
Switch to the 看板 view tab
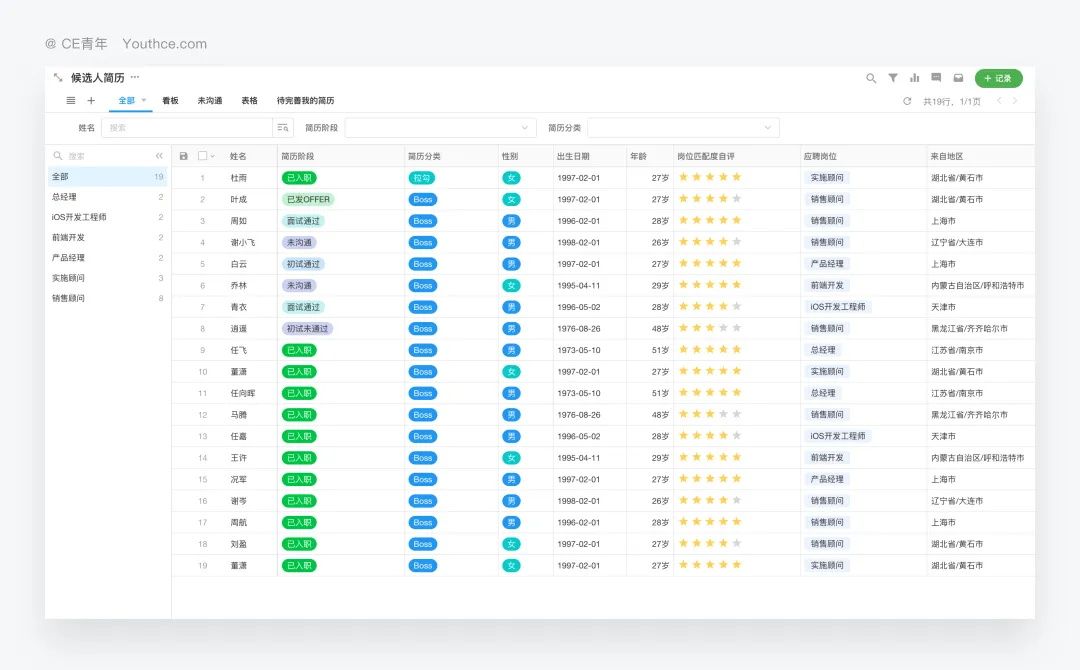(170, 101)
